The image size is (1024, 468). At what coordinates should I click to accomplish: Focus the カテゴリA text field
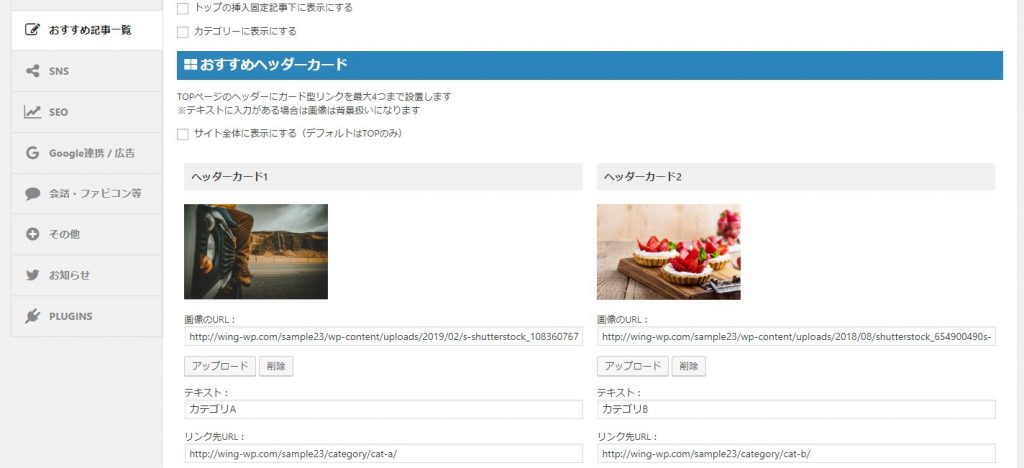[x=383, y=410]
